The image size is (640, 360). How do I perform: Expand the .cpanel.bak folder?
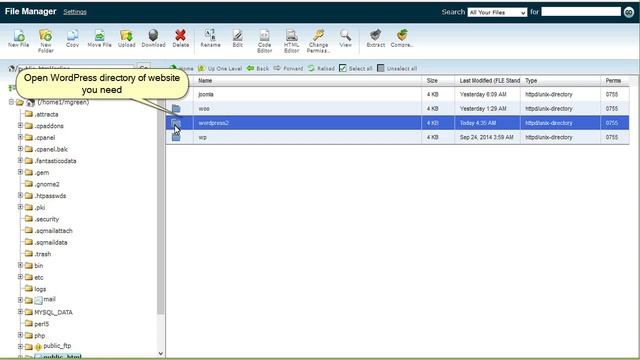pos(20,149)
